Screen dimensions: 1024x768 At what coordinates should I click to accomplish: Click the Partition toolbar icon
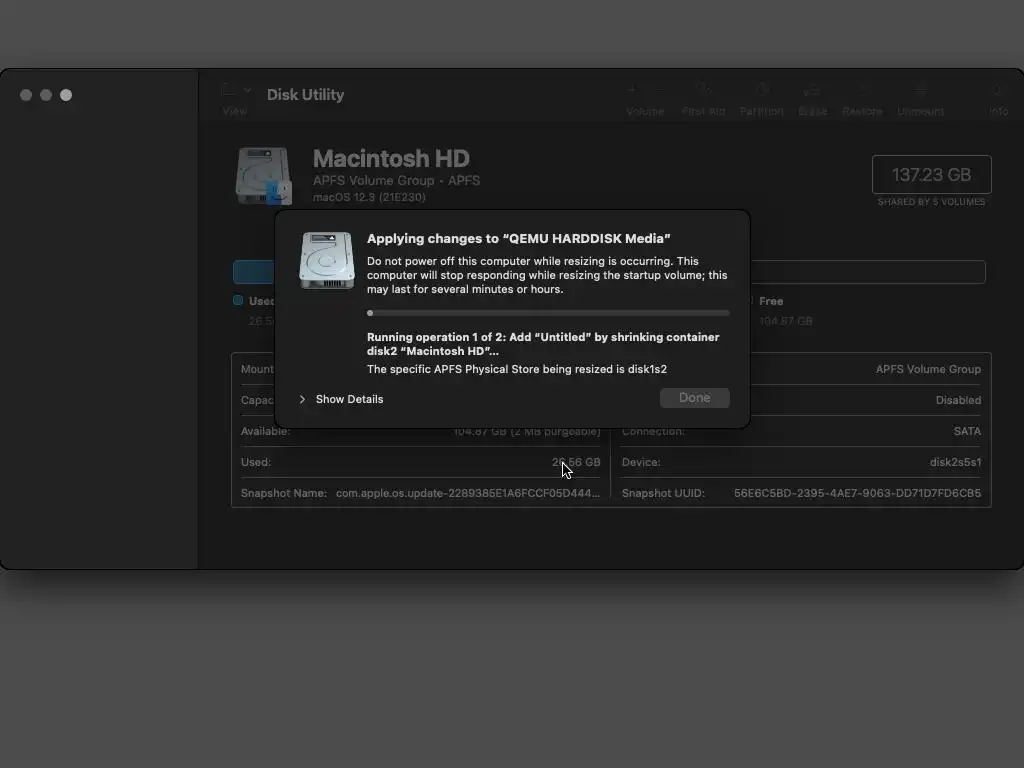(761, 89)
